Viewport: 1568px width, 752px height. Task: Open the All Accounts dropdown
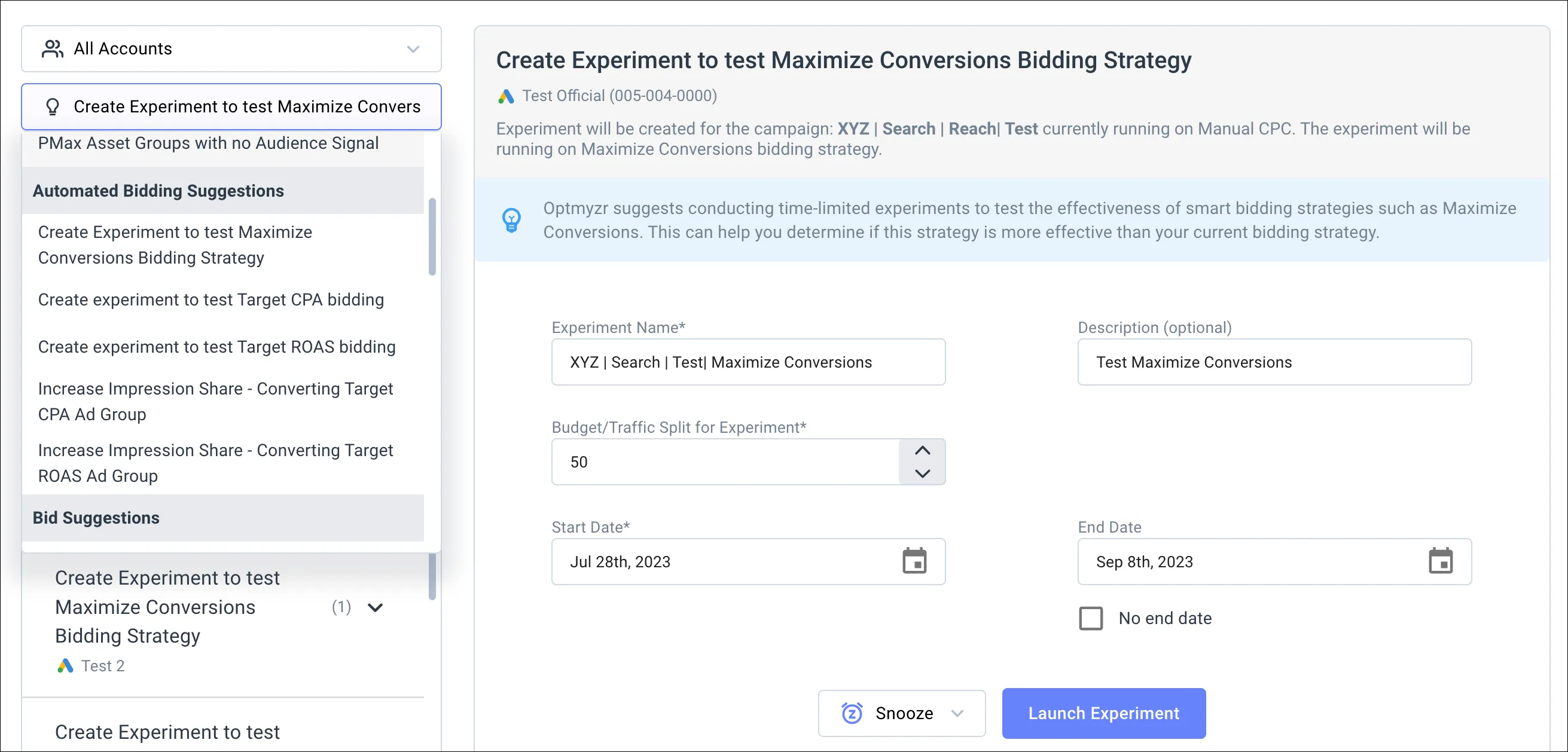pos(231,48)
